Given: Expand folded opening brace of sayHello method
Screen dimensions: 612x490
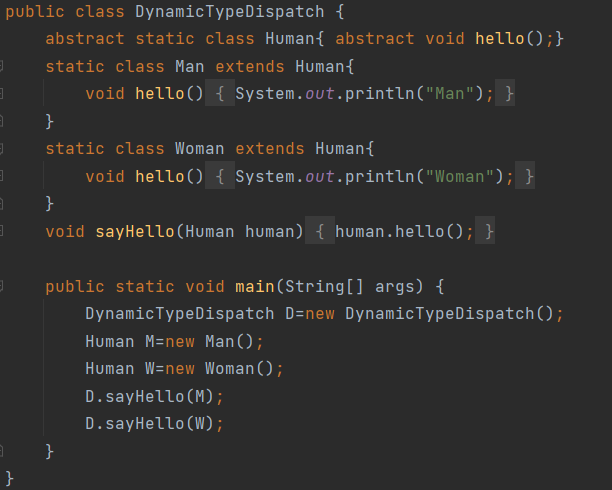Looking at the screenshot, I should 320,231.
